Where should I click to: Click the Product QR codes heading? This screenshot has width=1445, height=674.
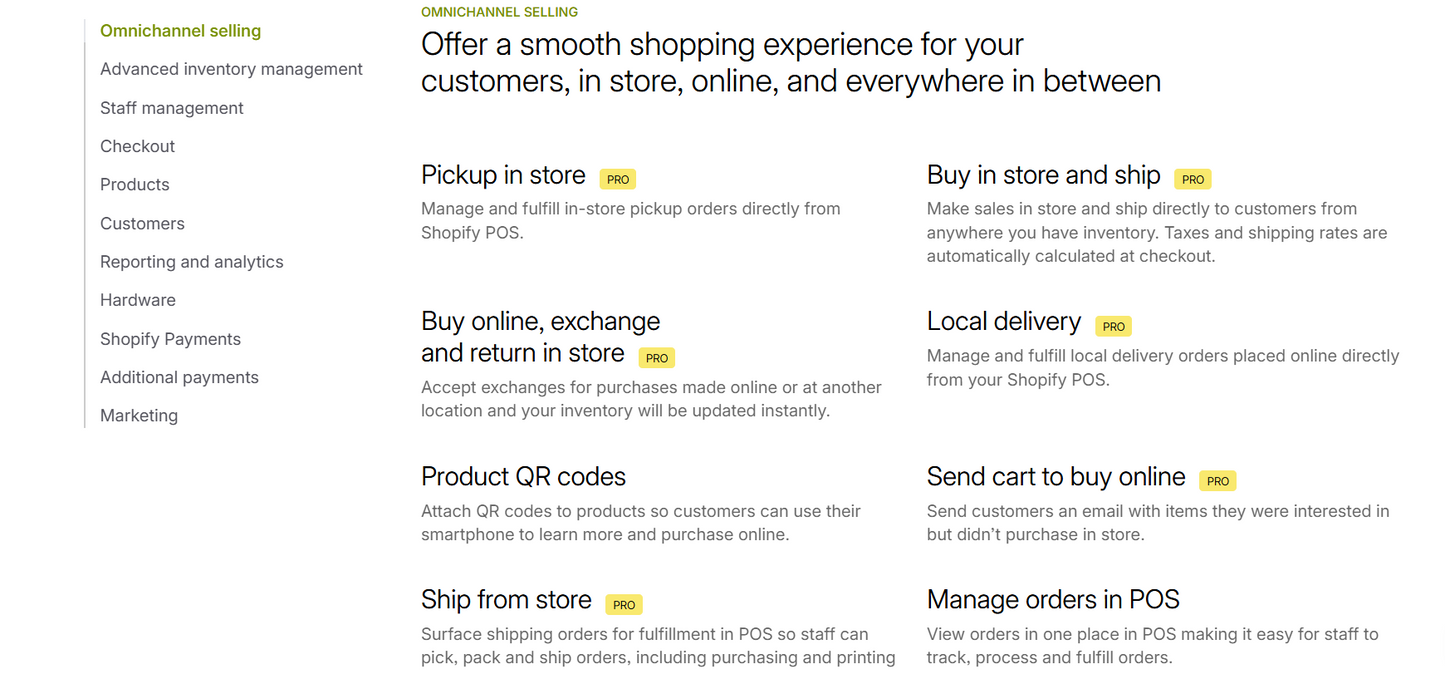[523, 476]
